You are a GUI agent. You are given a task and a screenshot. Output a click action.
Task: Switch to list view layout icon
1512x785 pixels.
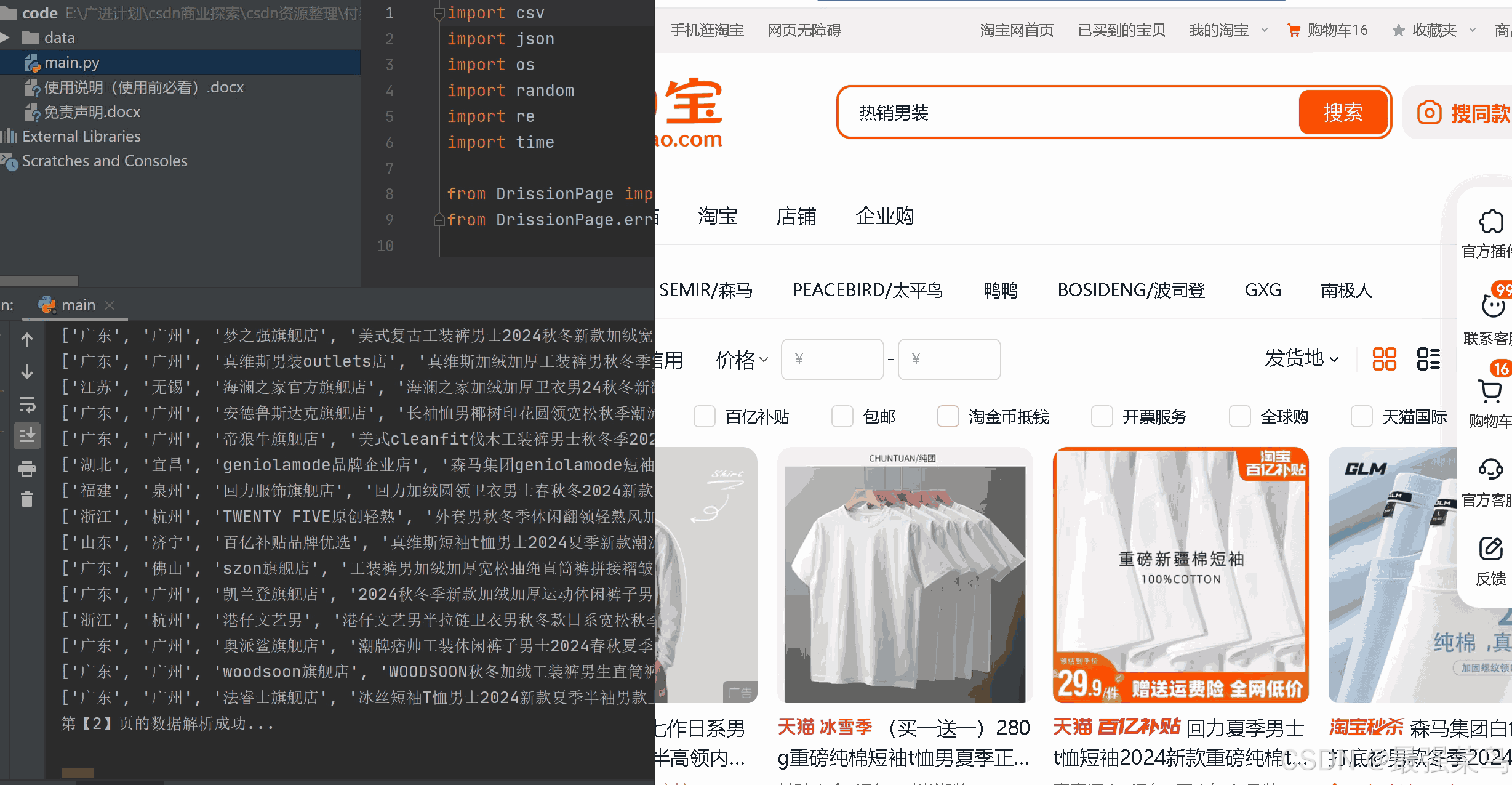[x=1428, y=359]
